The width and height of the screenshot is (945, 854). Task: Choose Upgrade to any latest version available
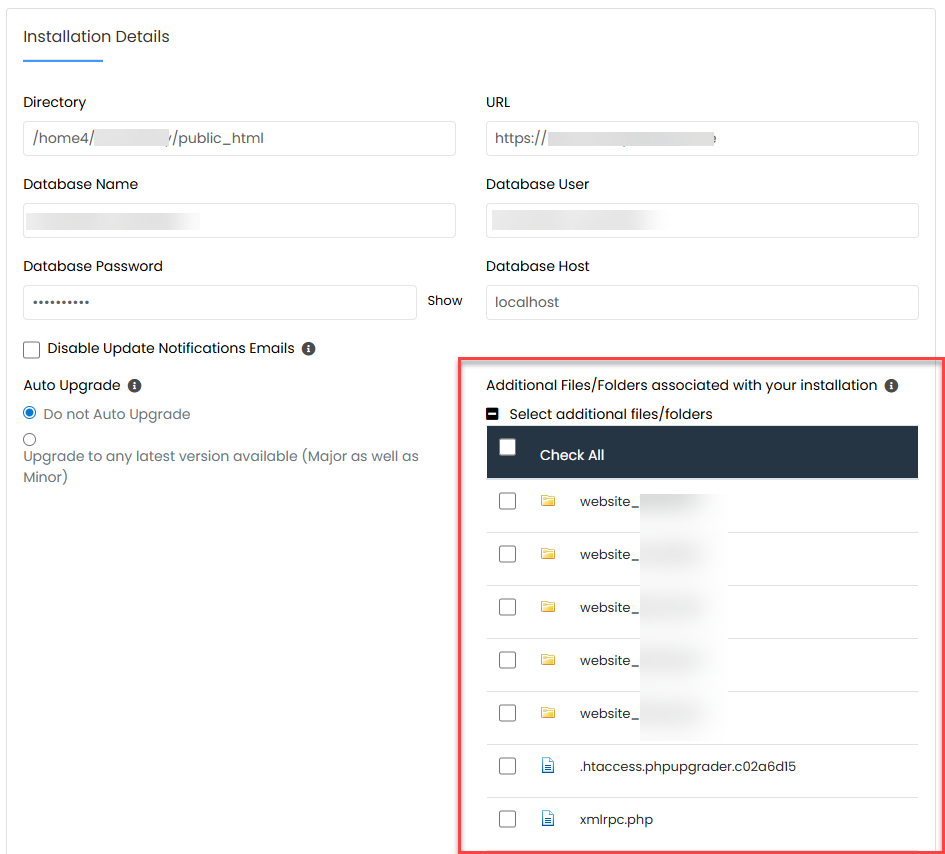(x=28, y=439)
